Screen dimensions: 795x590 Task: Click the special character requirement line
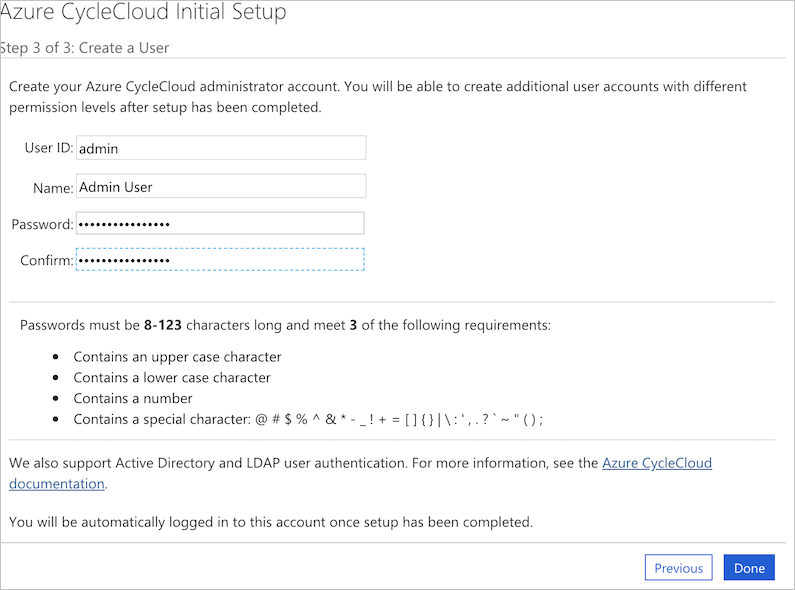(x=308, y=420)
